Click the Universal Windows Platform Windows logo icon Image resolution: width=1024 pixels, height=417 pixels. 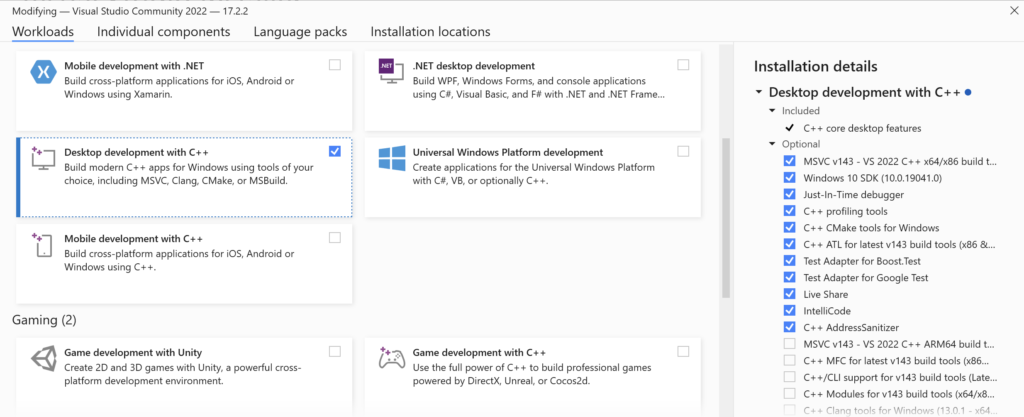coord(392,158)
